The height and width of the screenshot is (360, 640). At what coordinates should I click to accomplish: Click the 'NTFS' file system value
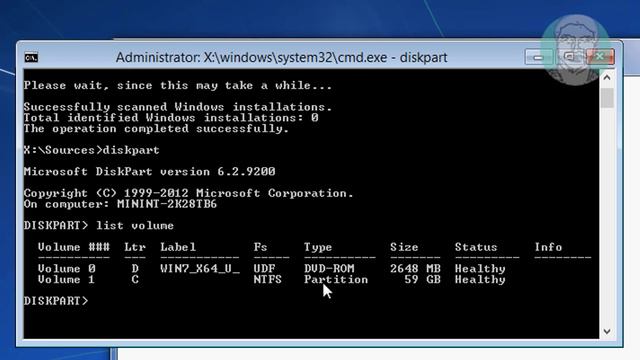[267, 280]
